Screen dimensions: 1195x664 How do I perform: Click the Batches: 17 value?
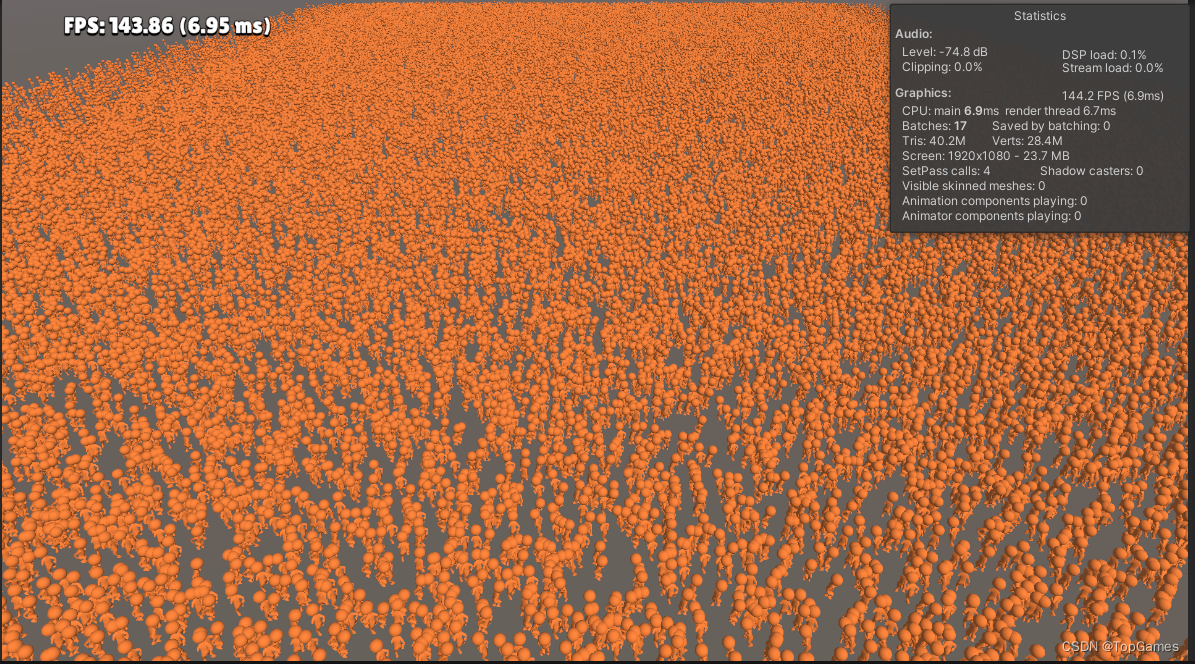click(934, 126)
